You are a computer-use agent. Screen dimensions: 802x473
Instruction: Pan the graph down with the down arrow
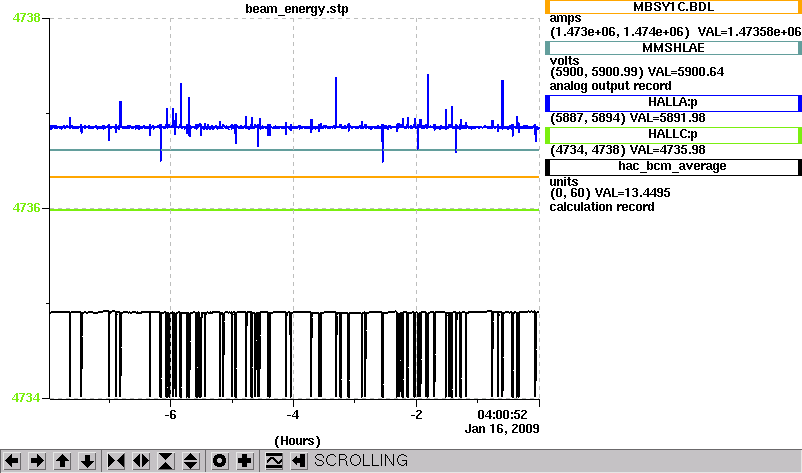[x=87, y=461]
